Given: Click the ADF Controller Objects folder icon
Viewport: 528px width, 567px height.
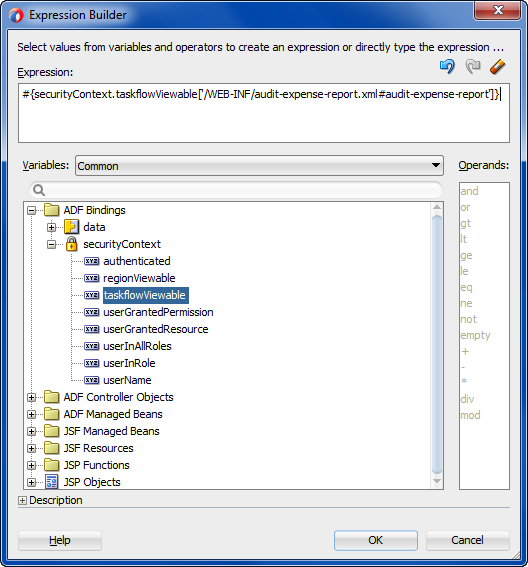Looking at the screenshot, I should (51, 397).
